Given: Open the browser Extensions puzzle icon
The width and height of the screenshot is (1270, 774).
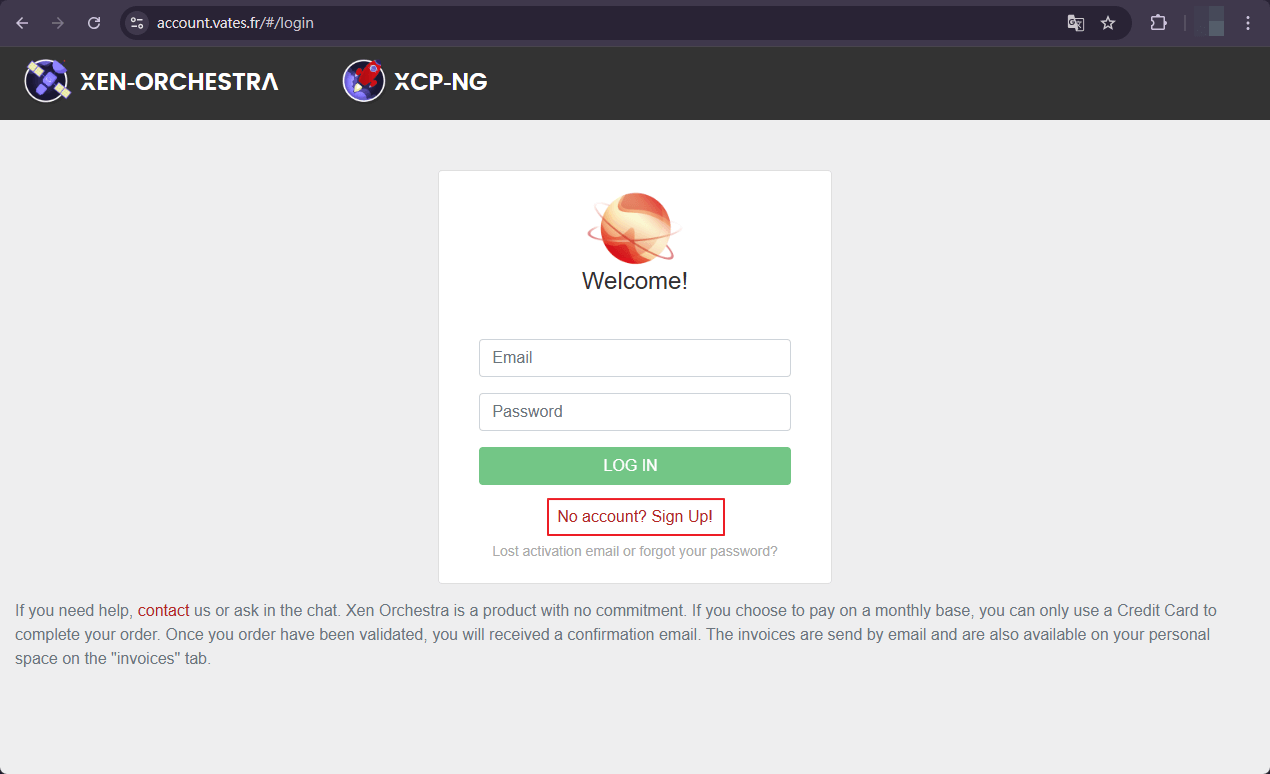Looking at the screenshot, I should (1159, 23).
